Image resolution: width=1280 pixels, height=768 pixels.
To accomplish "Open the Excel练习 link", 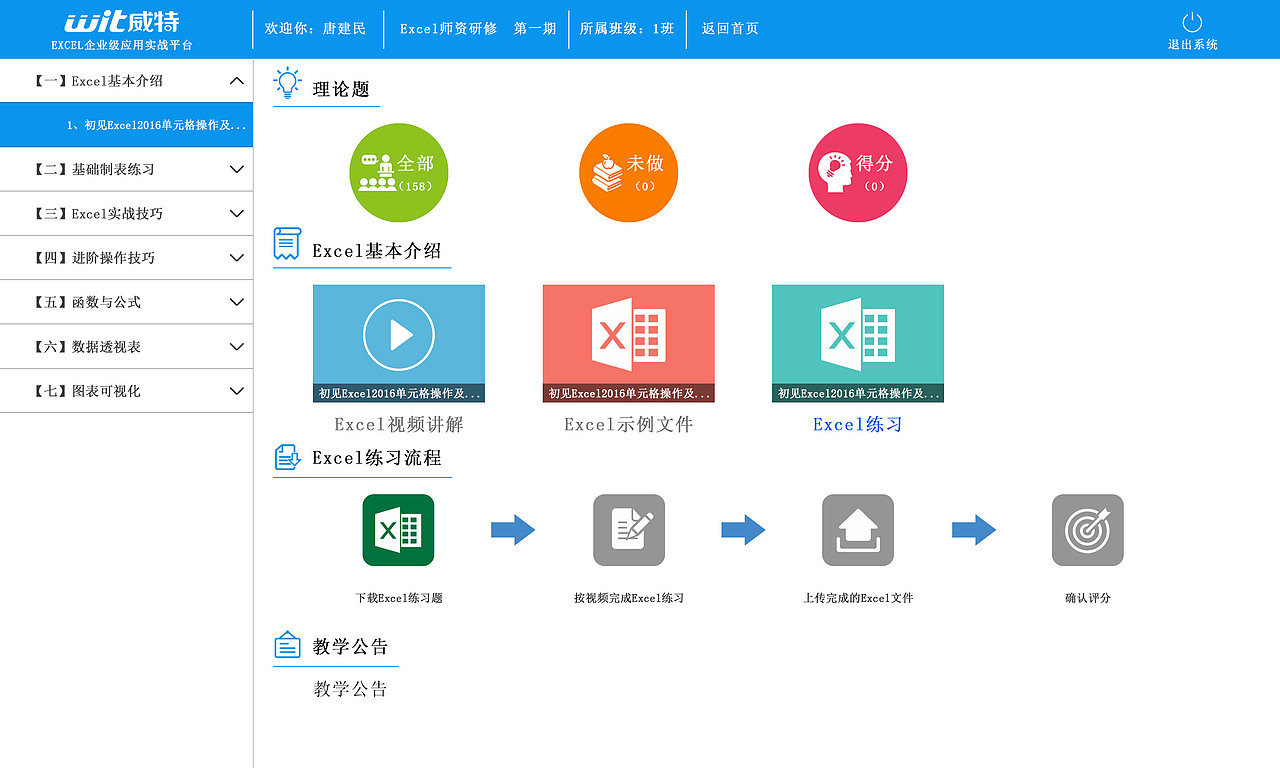I will 857,425.
